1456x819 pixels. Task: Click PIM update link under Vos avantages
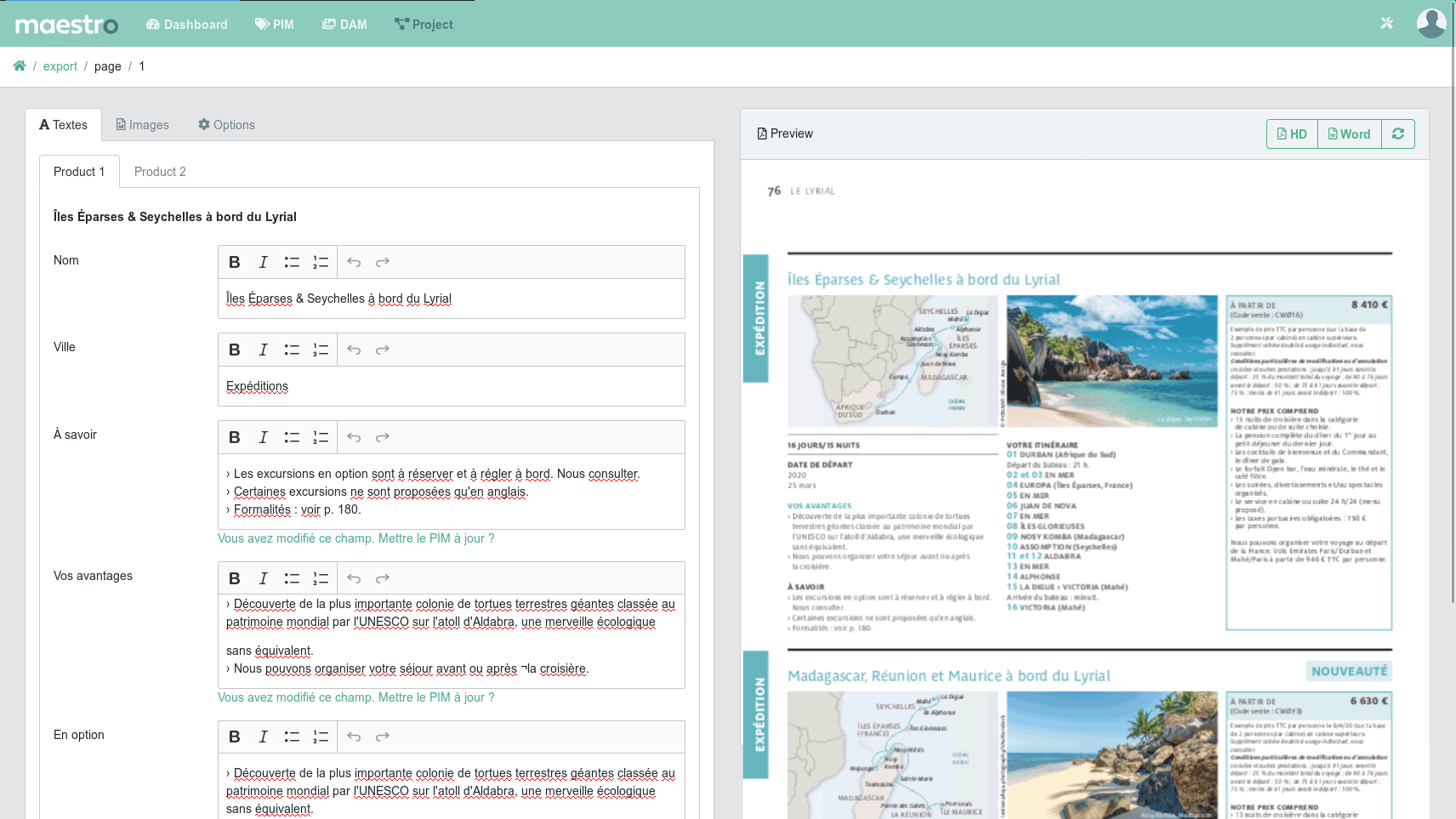(355, 697)
